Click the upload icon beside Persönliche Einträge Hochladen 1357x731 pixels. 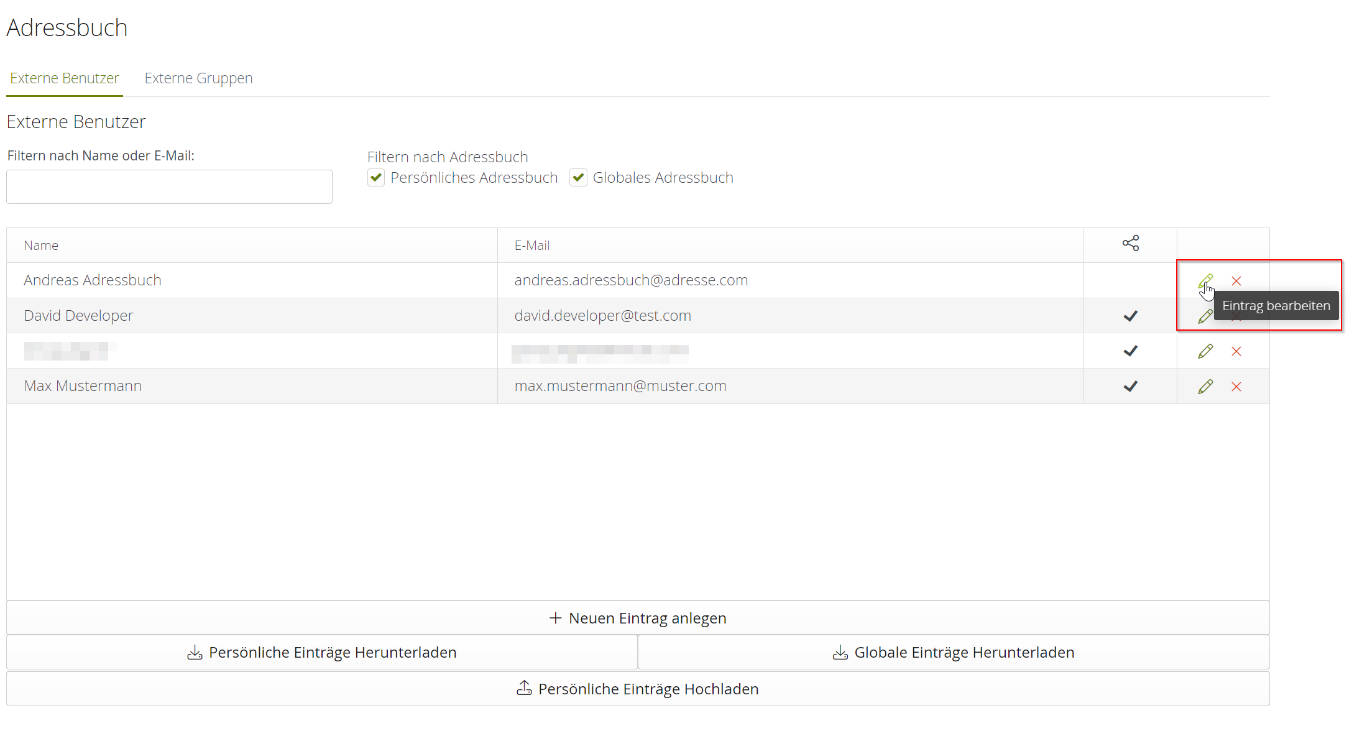523,688
